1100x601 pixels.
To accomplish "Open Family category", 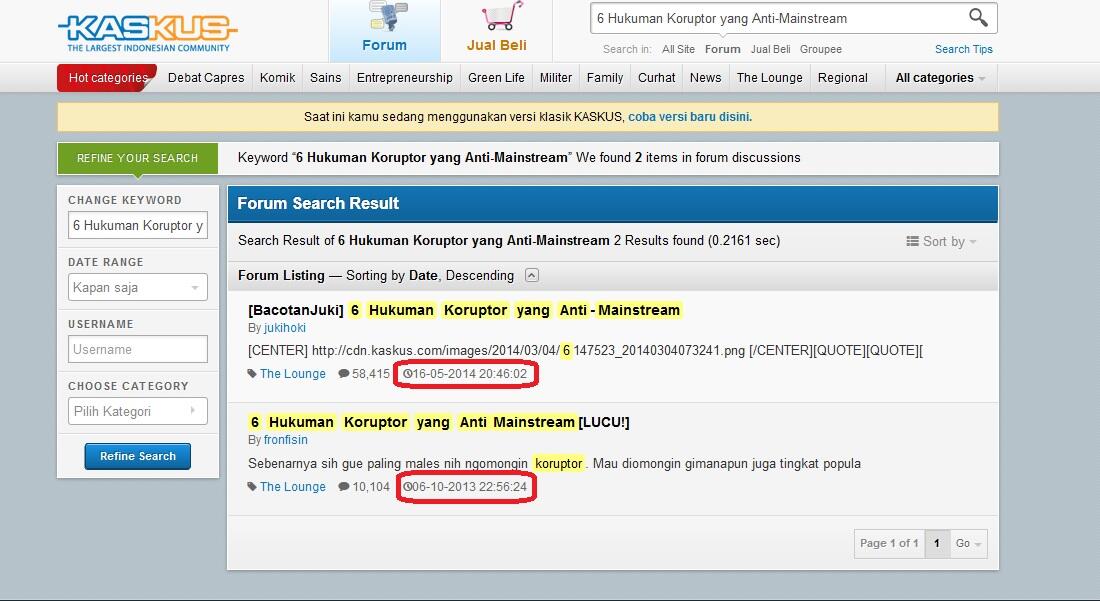I will click(605, 78).
